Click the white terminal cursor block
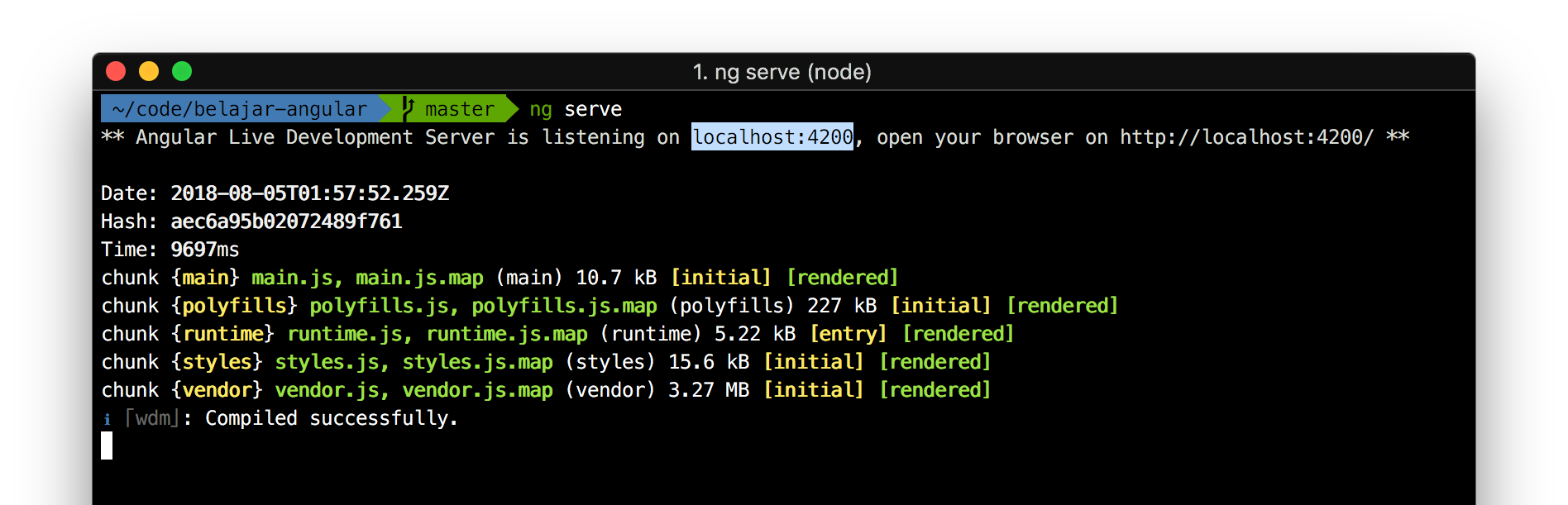 click(107, 446)
